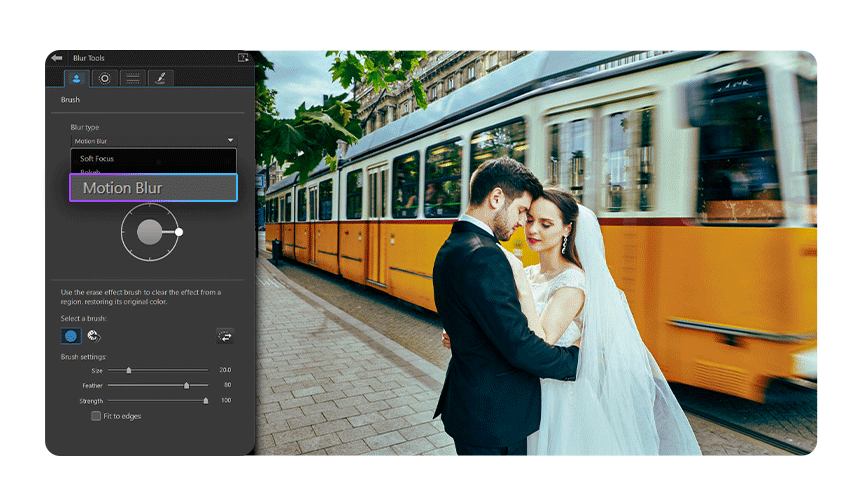Open the Blur type dropdown
The height and width of the screenshot is (500, 850).
point(154,141)
